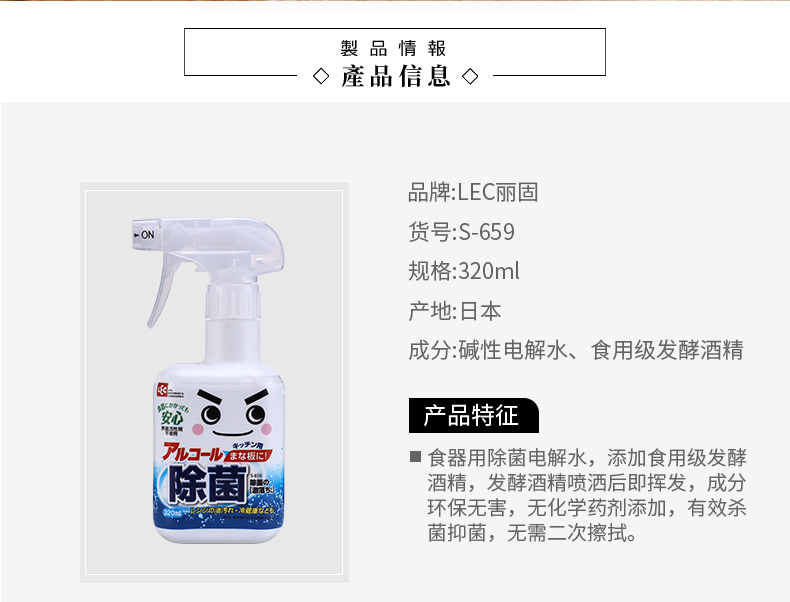The height and width of the screenshot is (602, 790).
Task: Click the red アルコール label text
Action: (x=192, y=452)
